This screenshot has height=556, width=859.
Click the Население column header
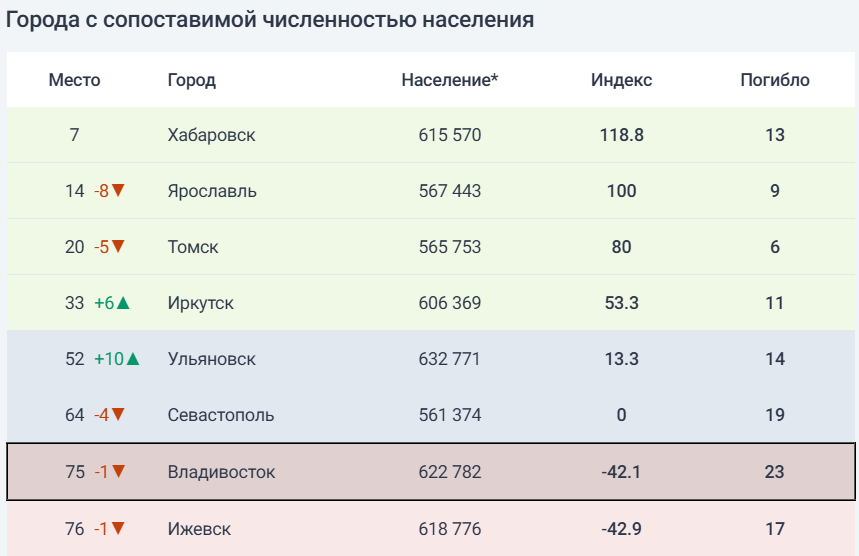coord(450,80)
